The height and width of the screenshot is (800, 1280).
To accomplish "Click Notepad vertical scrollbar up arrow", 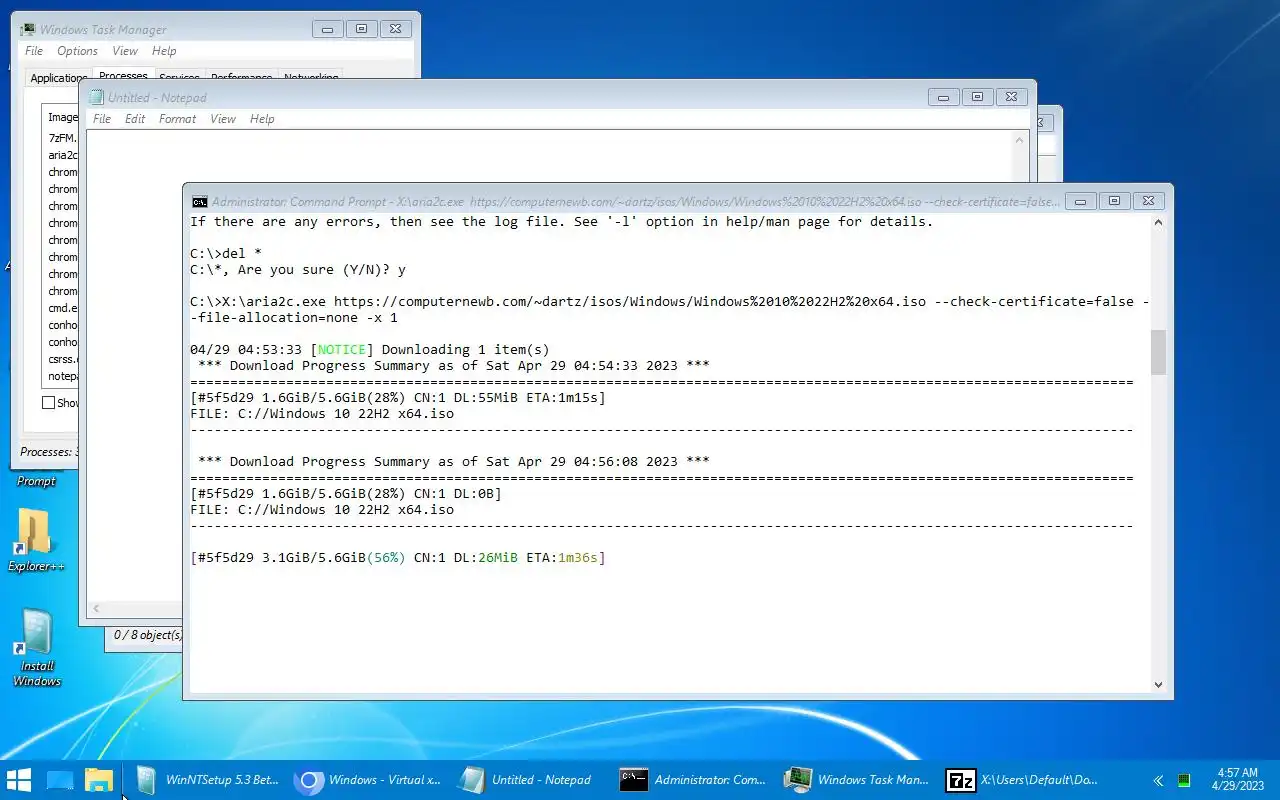I will [x=1020, y=141].
